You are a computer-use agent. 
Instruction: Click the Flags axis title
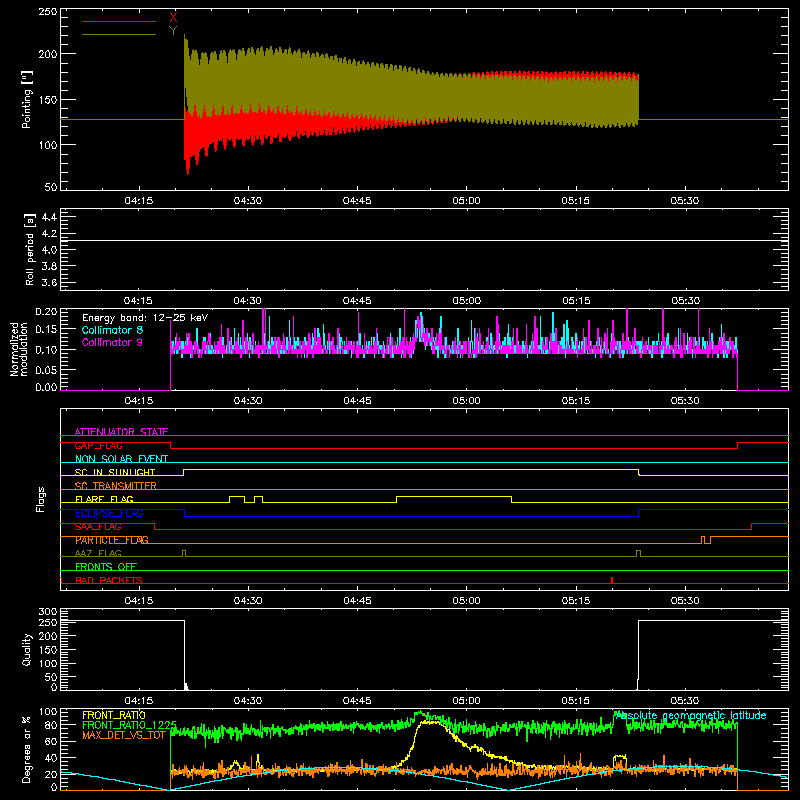pyautogui.click(x=41, y=499)
